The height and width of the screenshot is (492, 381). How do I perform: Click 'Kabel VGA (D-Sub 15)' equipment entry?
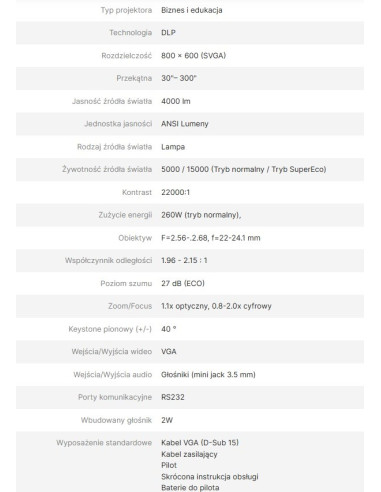[200, 443]
